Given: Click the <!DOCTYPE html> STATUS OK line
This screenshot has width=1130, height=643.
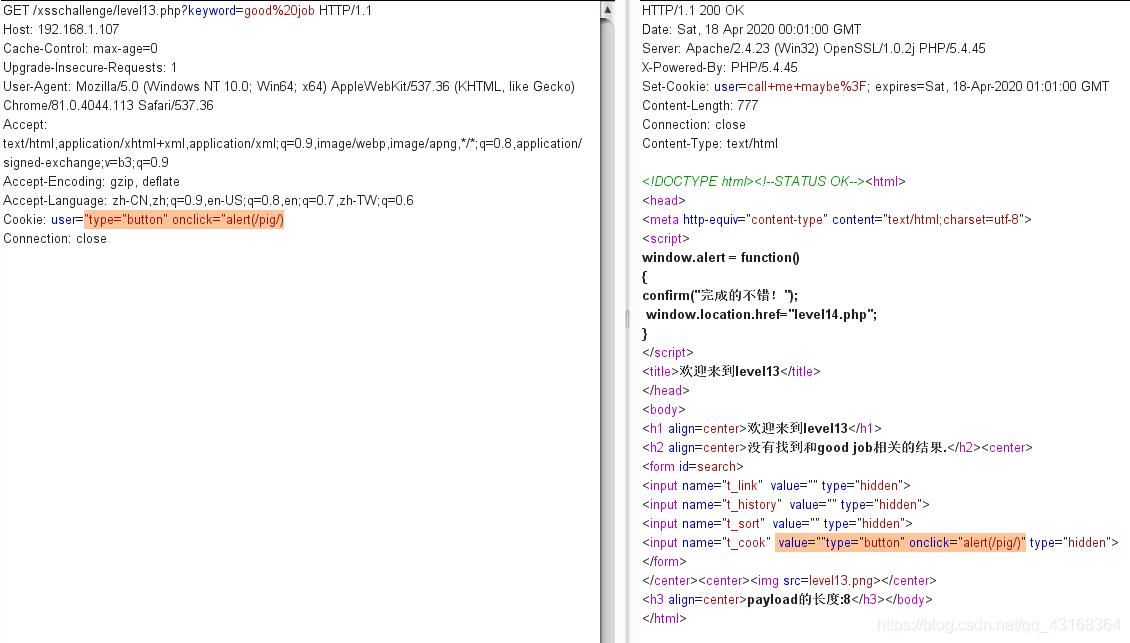Looking at the screenshot, I should [x=773, y=182].
